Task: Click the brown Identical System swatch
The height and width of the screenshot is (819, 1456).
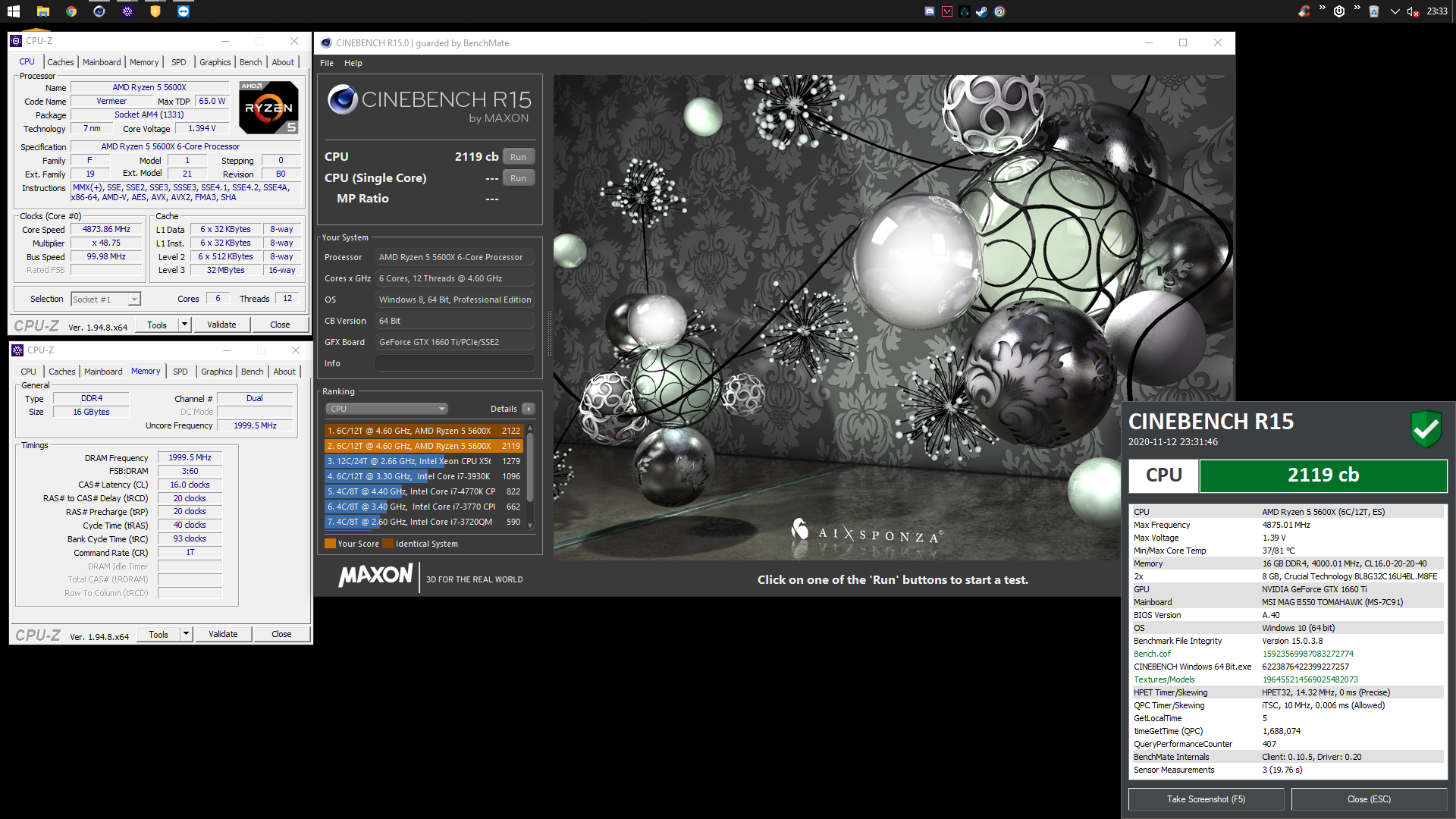Action: pyautogui.click(x=388, y=544)
